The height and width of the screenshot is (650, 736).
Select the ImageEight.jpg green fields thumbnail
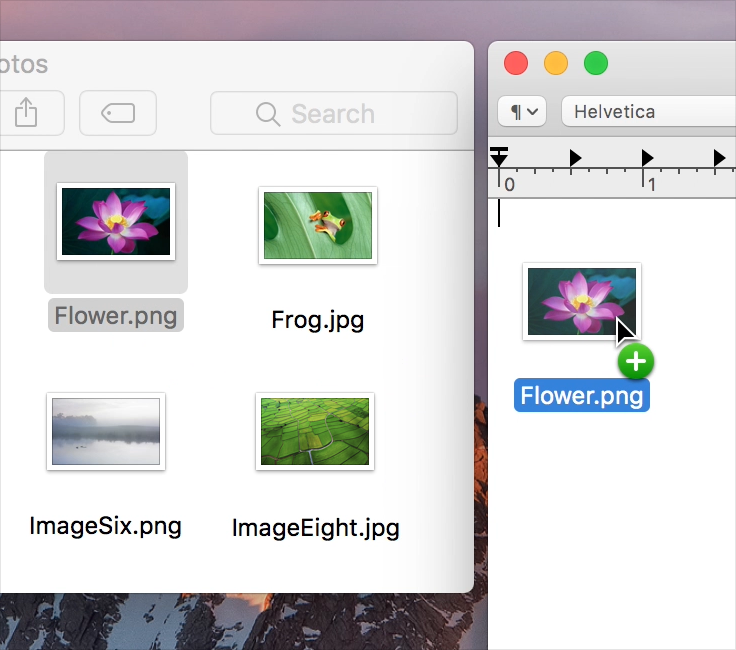(315, 431)
